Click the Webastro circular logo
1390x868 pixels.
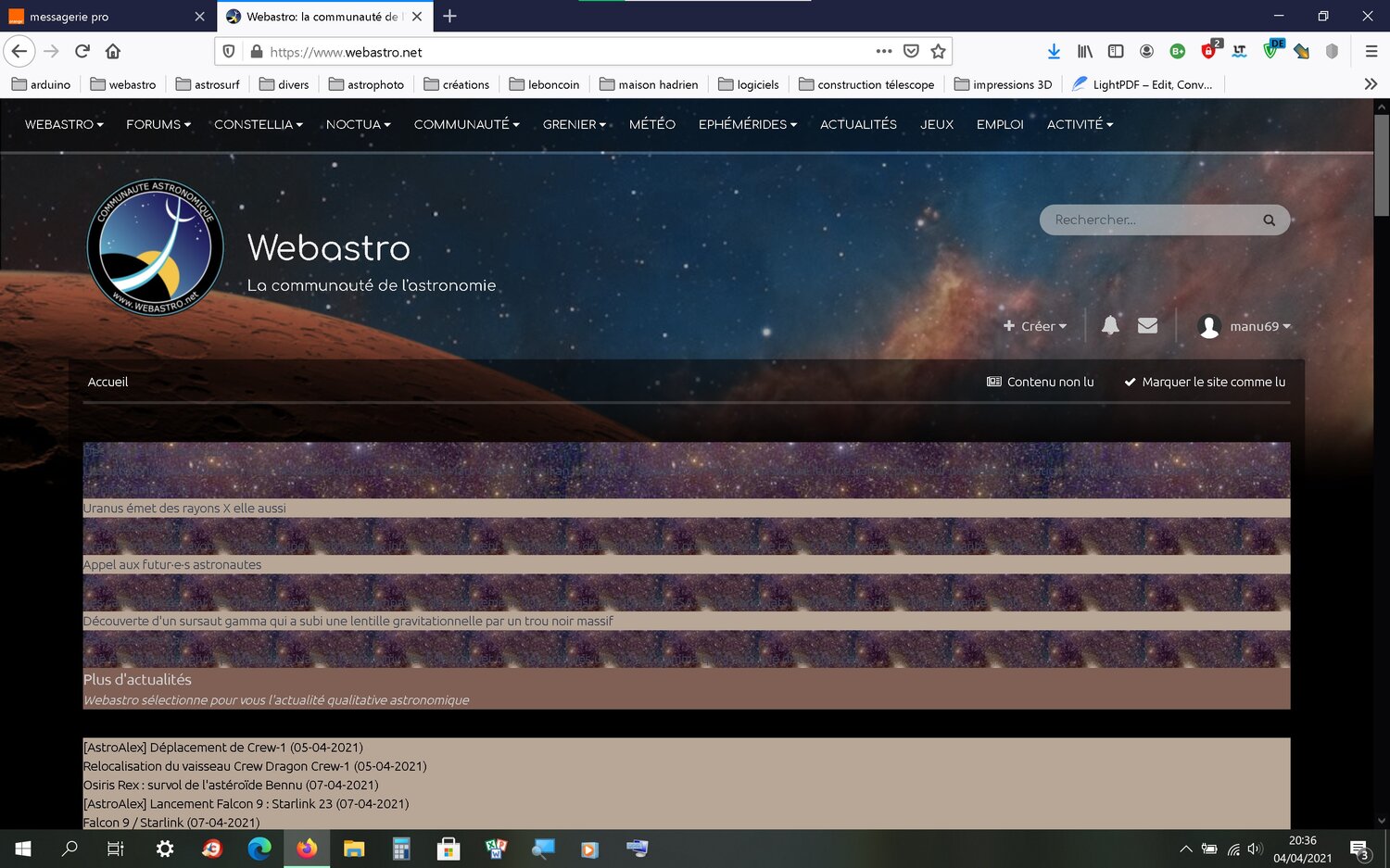(155, 247)
